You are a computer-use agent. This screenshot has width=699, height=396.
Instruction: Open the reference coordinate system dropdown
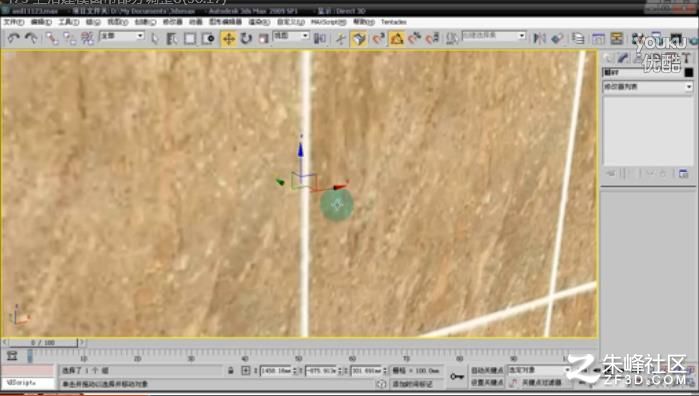click(291, 36)
